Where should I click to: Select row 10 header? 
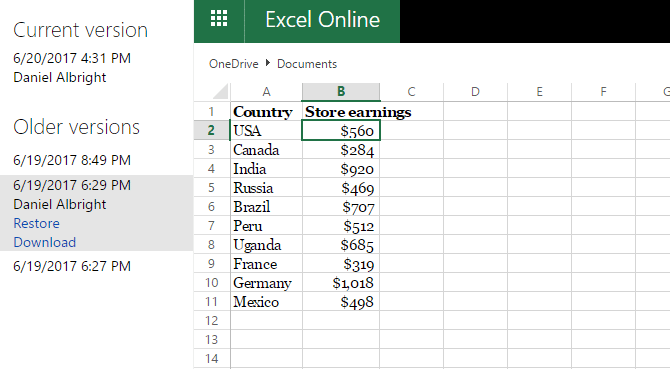212,283
